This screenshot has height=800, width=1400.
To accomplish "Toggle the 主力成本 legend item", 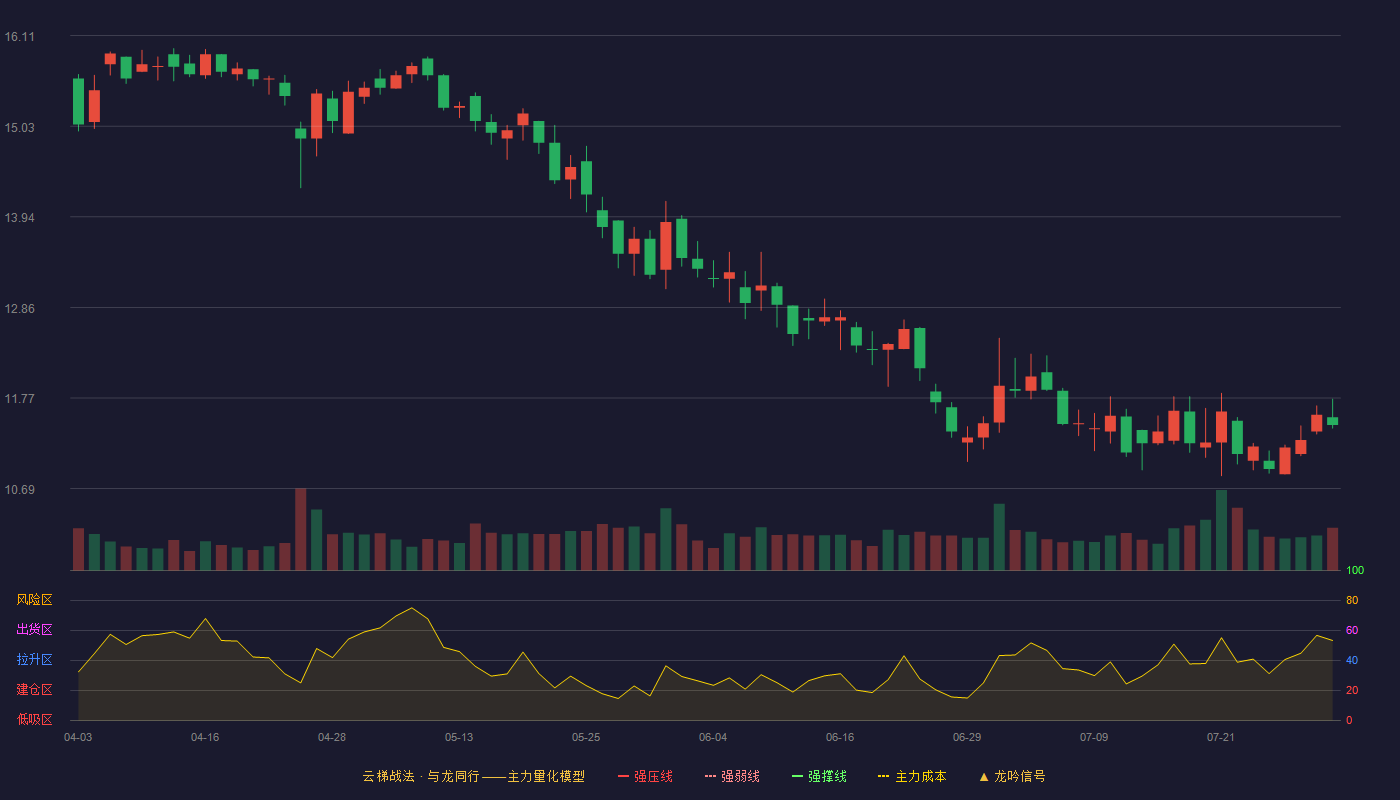I will point(912,776).
